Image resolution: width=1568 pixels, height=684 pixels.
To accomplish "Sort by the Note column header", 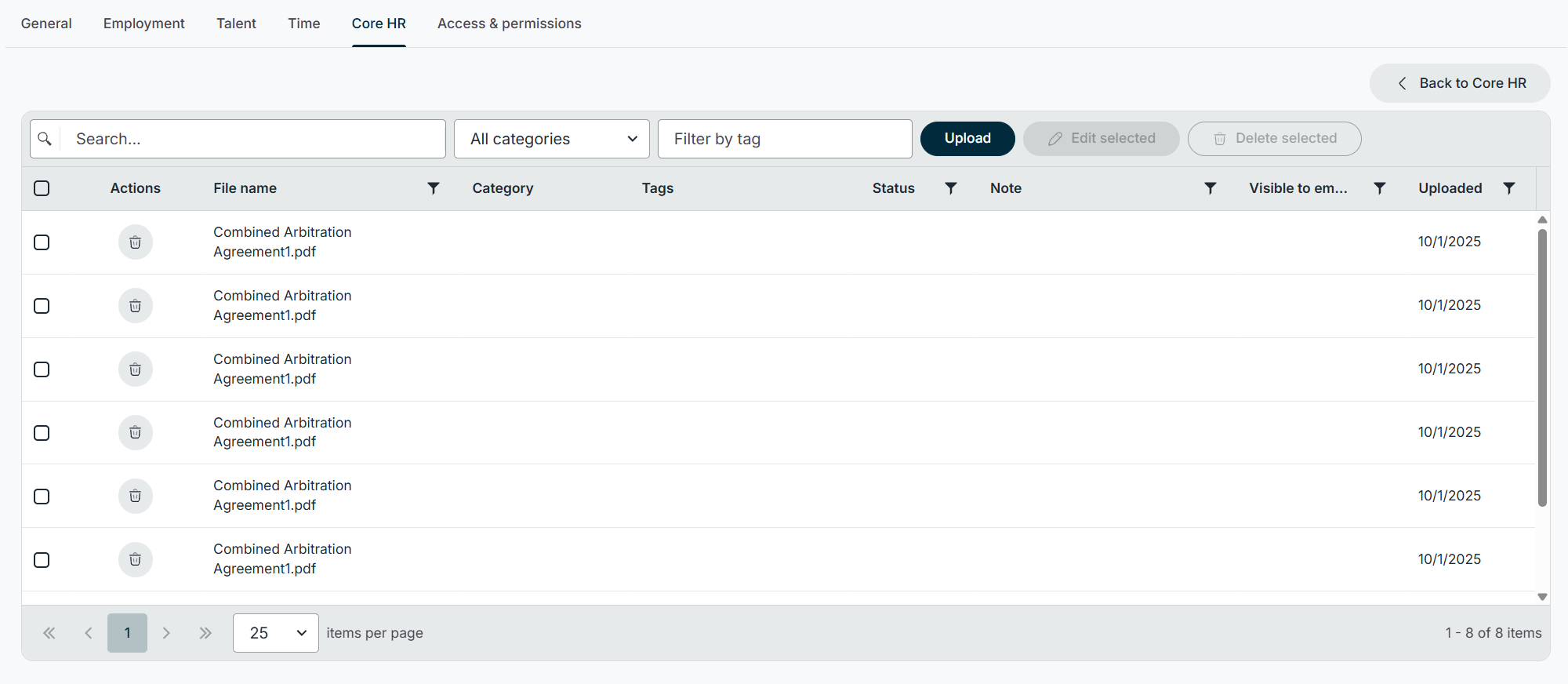I will [1006, 188].
